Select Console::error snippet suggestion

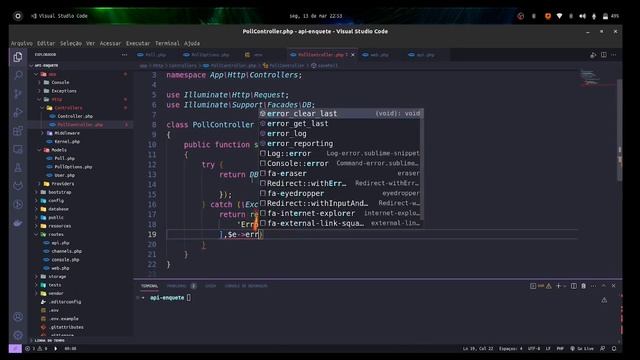point(340,163)
